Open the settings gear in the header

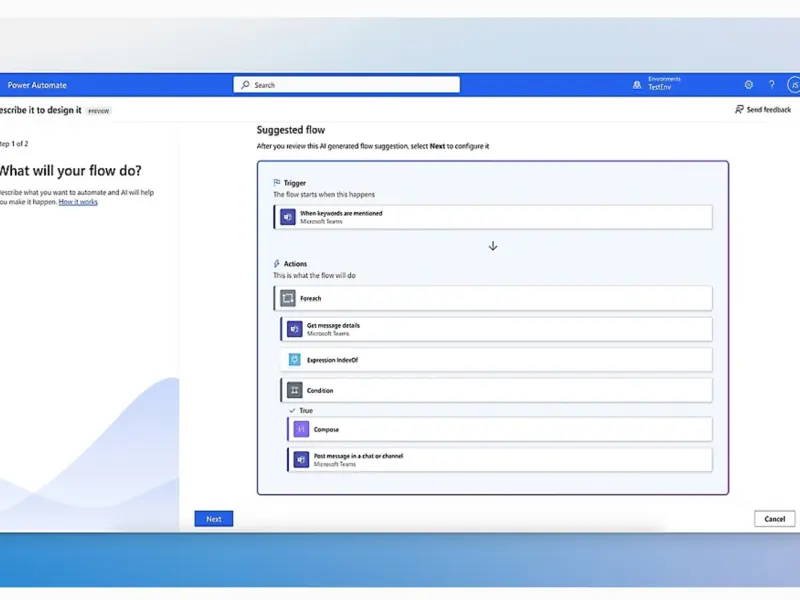749,85
